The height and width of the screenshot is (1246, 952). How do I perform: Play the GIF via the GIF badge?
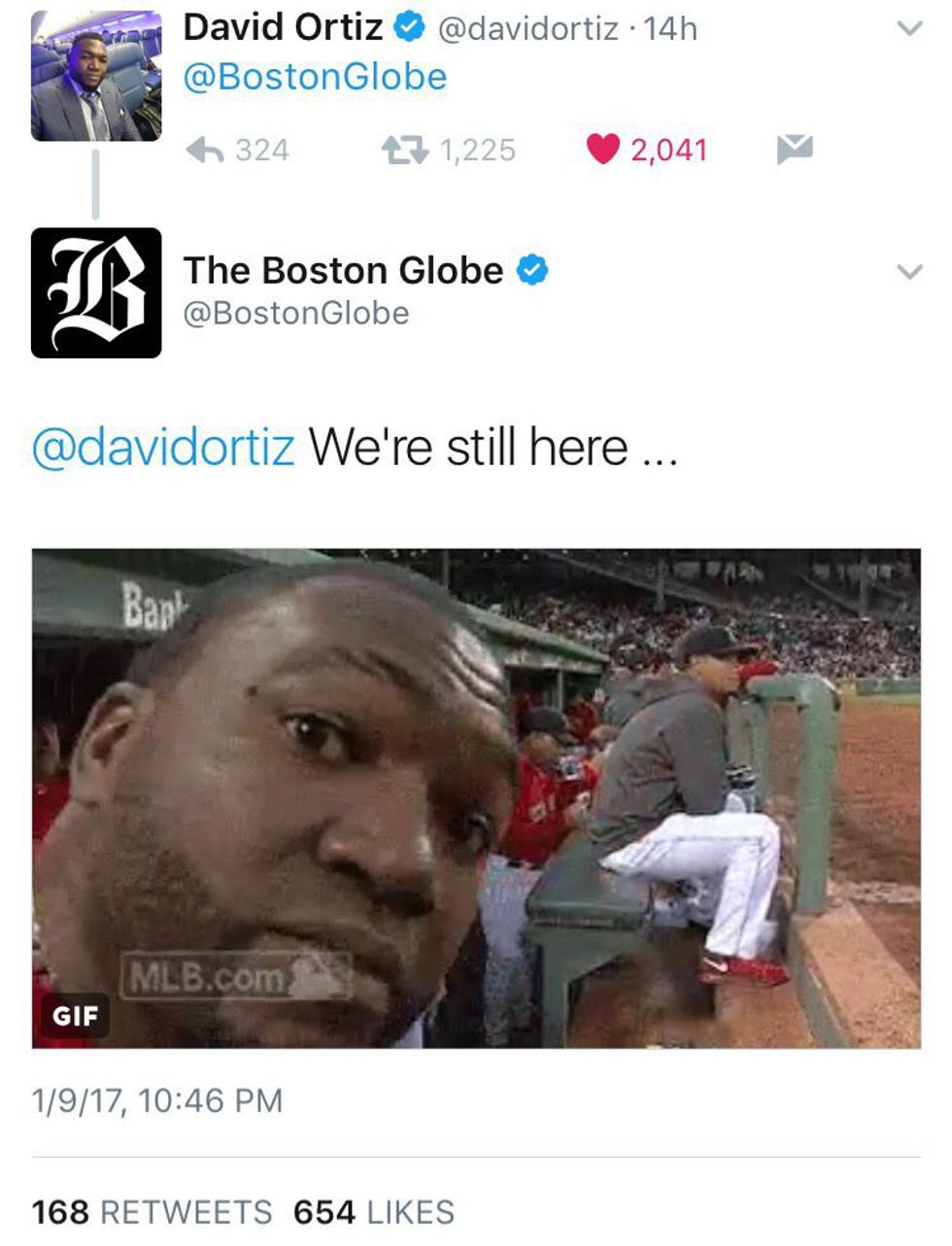[x=75, y=1016]
